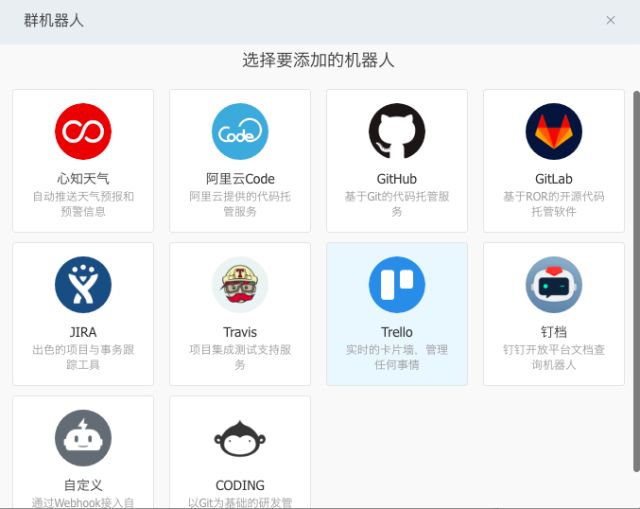Click the 心知天气 title text

[83, 179]
